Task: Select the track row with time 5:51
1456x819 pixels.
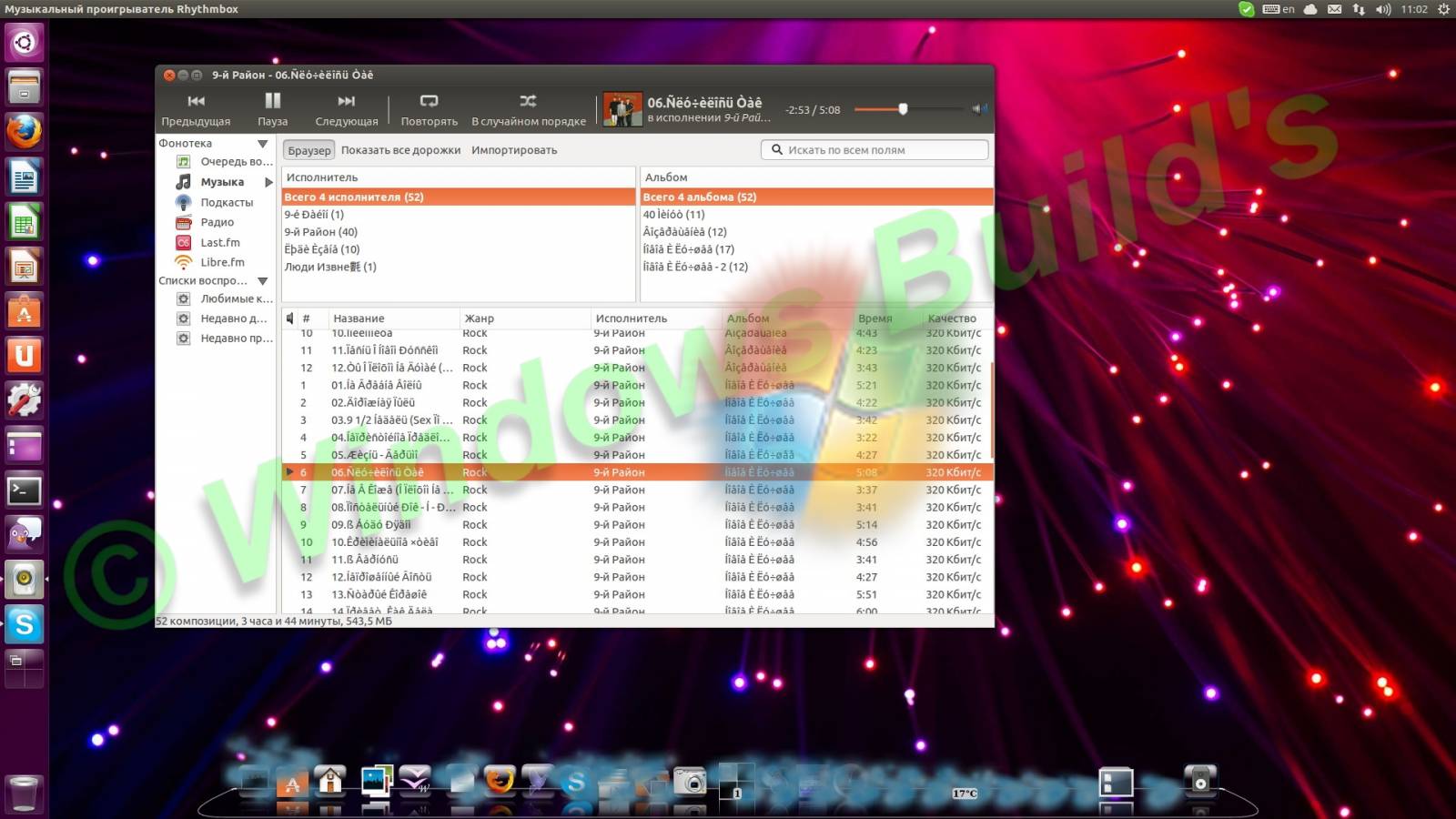Action: 637,594
